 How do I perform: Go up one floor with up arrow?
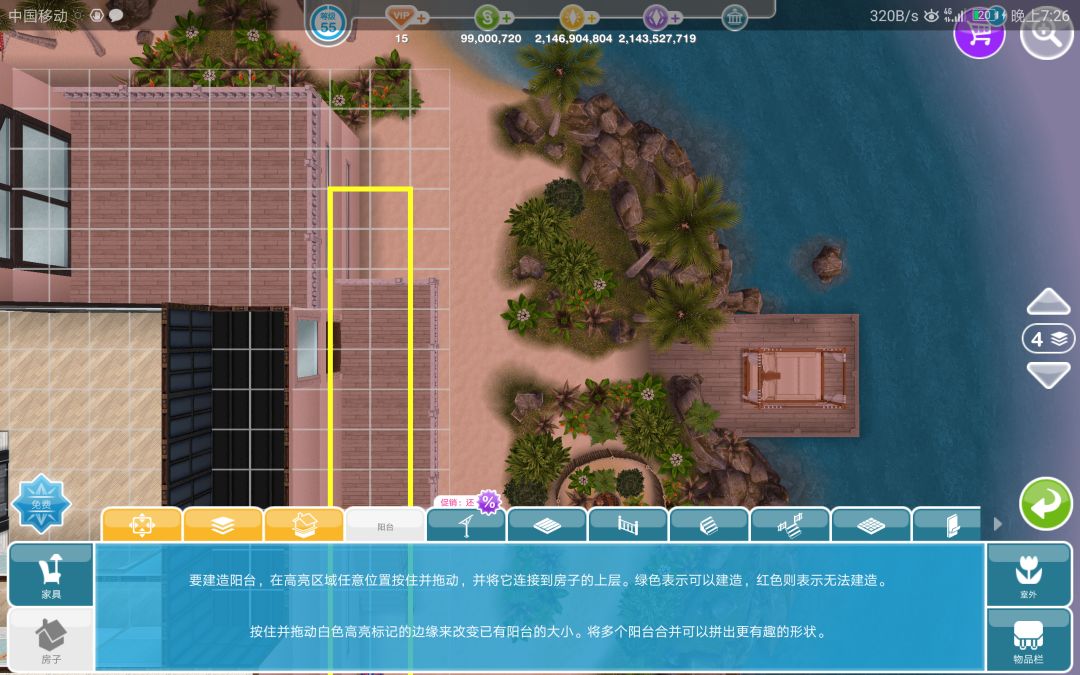coord(1048,302)
